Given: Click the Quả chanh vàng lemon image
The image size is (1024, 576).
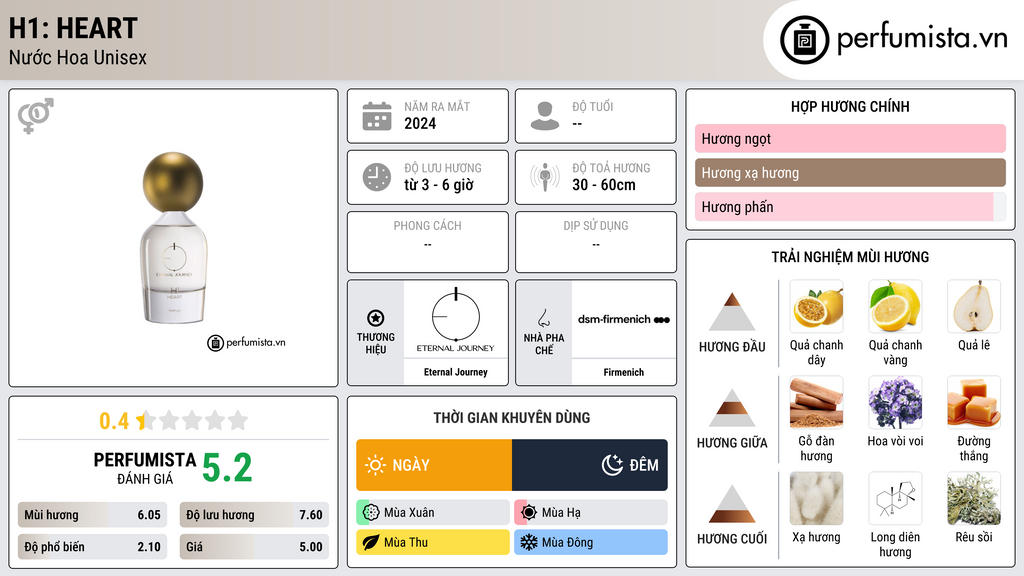Looking at the screenshot, I should click(x=895, y=307).
